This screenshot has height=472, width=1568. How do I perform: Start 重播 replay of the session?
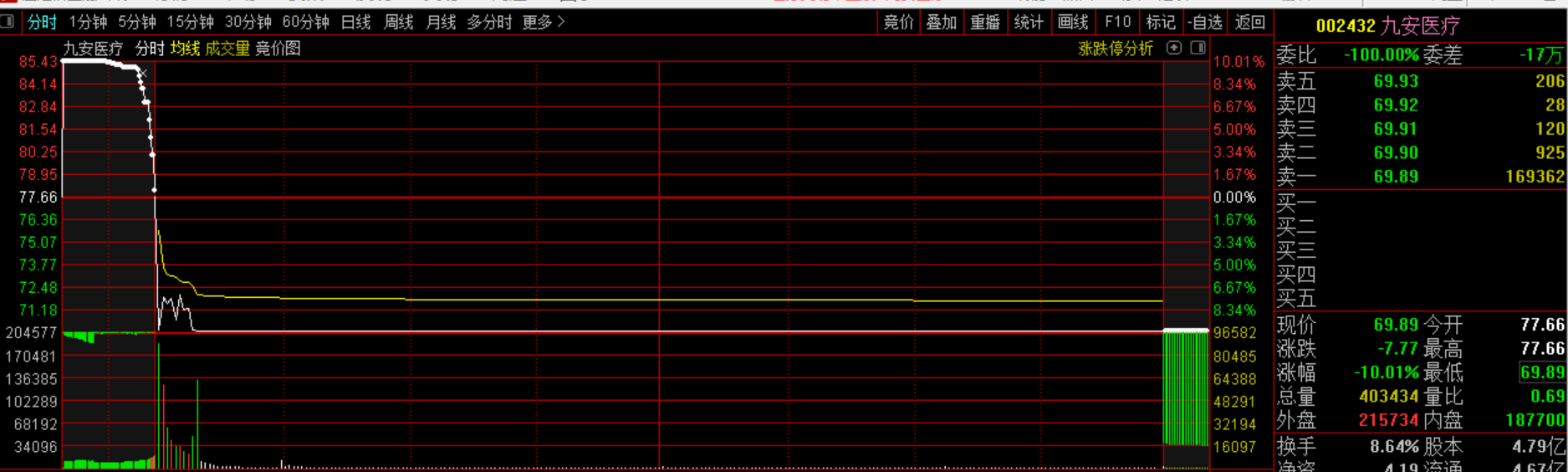(x=985, y=23)
